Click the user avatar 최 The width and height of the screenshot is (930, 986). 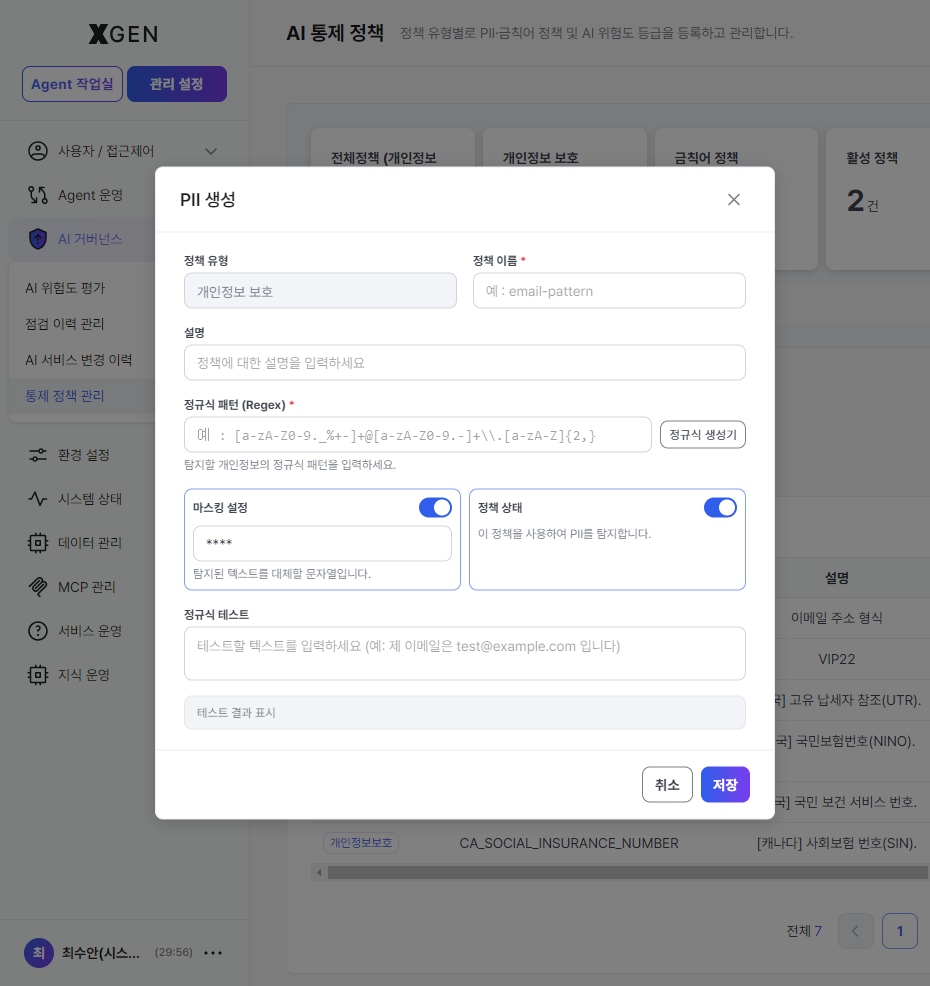[38, 953]
